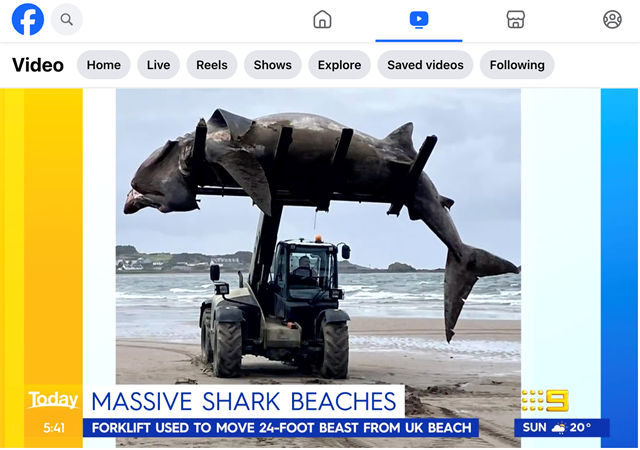Image resolution: width=640 pixels, height=450 pixels.
Task: Open Saved videos
Action: pyautogui.click(x=425, y=65)
